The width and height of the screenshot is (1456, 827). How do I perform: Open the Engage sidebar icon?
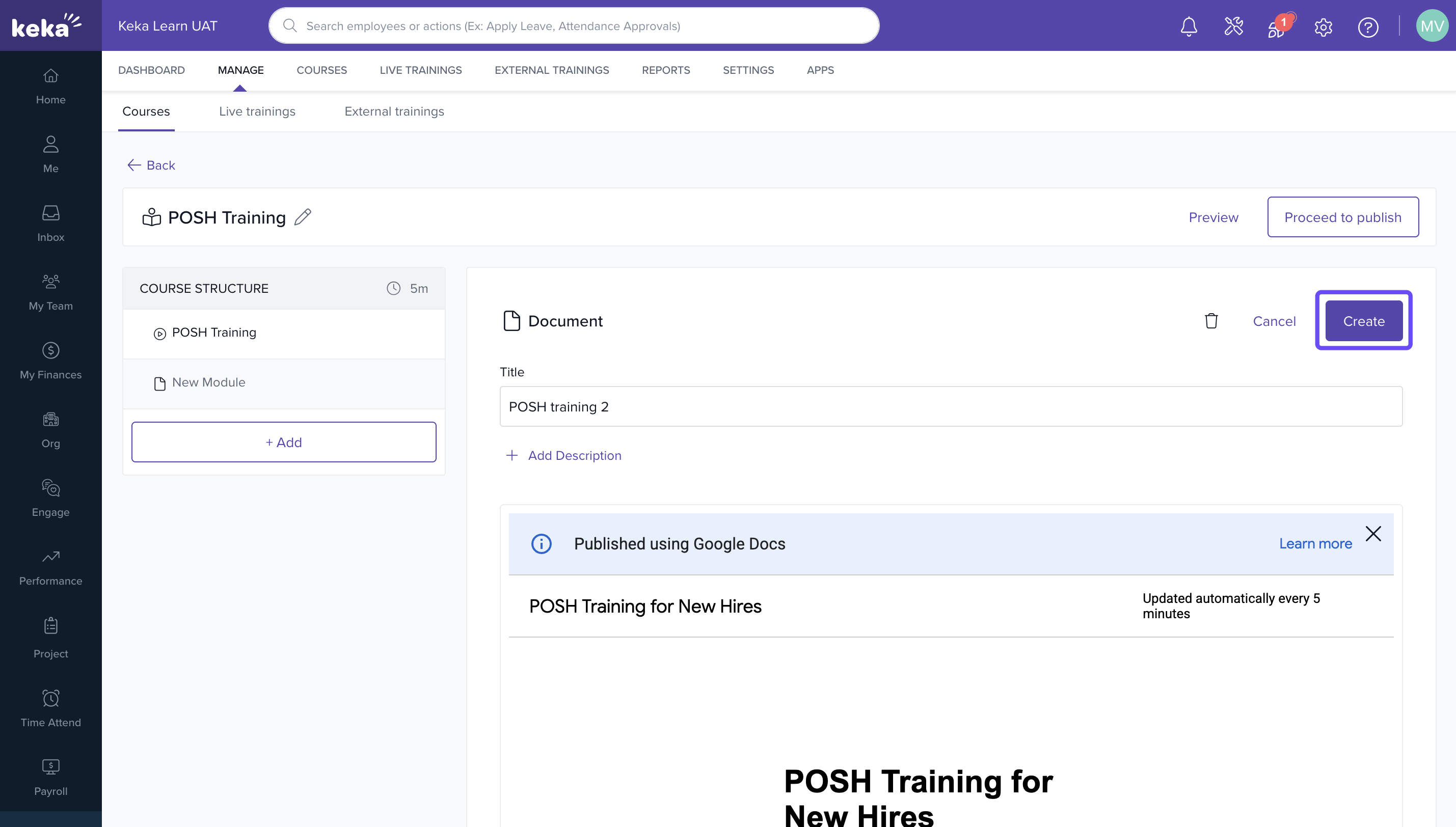[x=50, y=498]
